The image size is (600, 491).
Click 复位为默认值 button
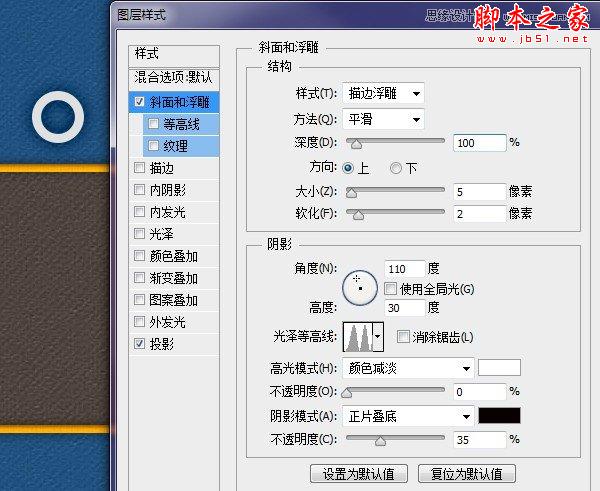point(467,474)
